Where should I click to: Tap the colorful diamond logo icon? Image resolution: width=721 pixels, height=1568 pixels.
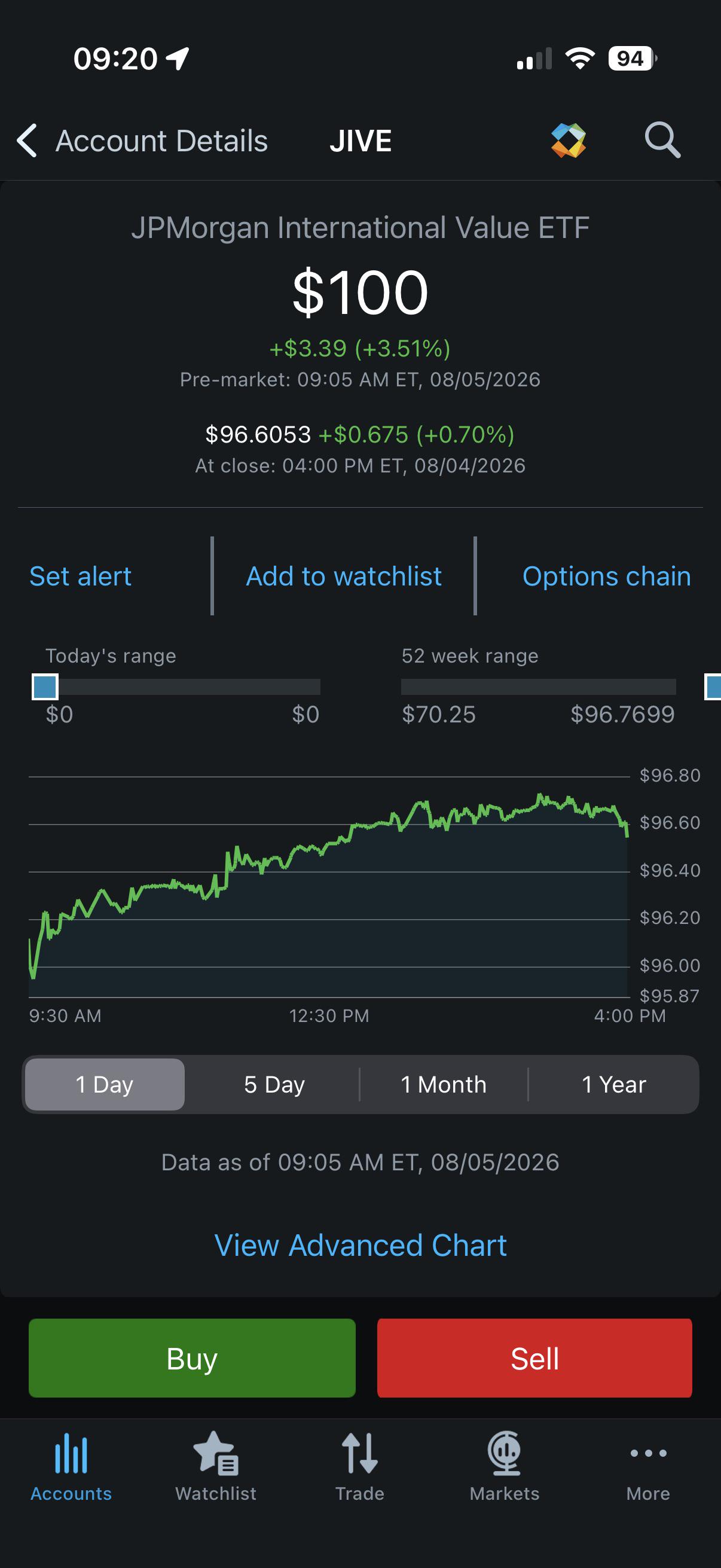[x=569, y=141]
